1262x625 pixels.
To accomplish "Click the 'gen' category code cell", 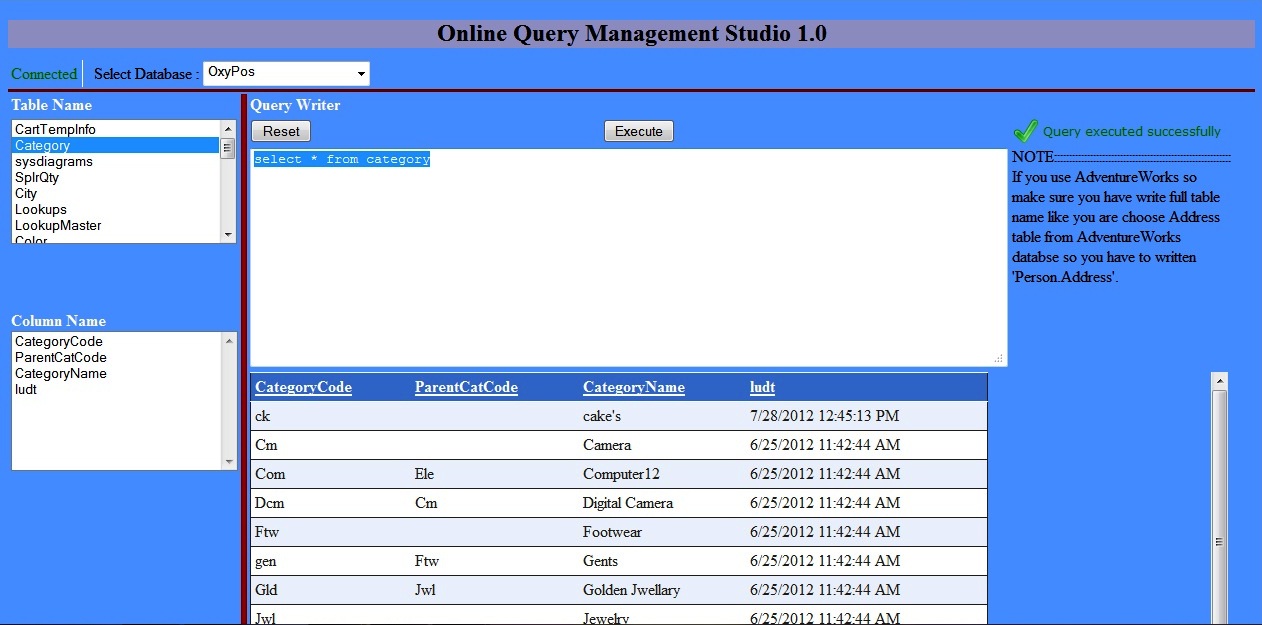I will pyautogui.click(x=331, y=561).
